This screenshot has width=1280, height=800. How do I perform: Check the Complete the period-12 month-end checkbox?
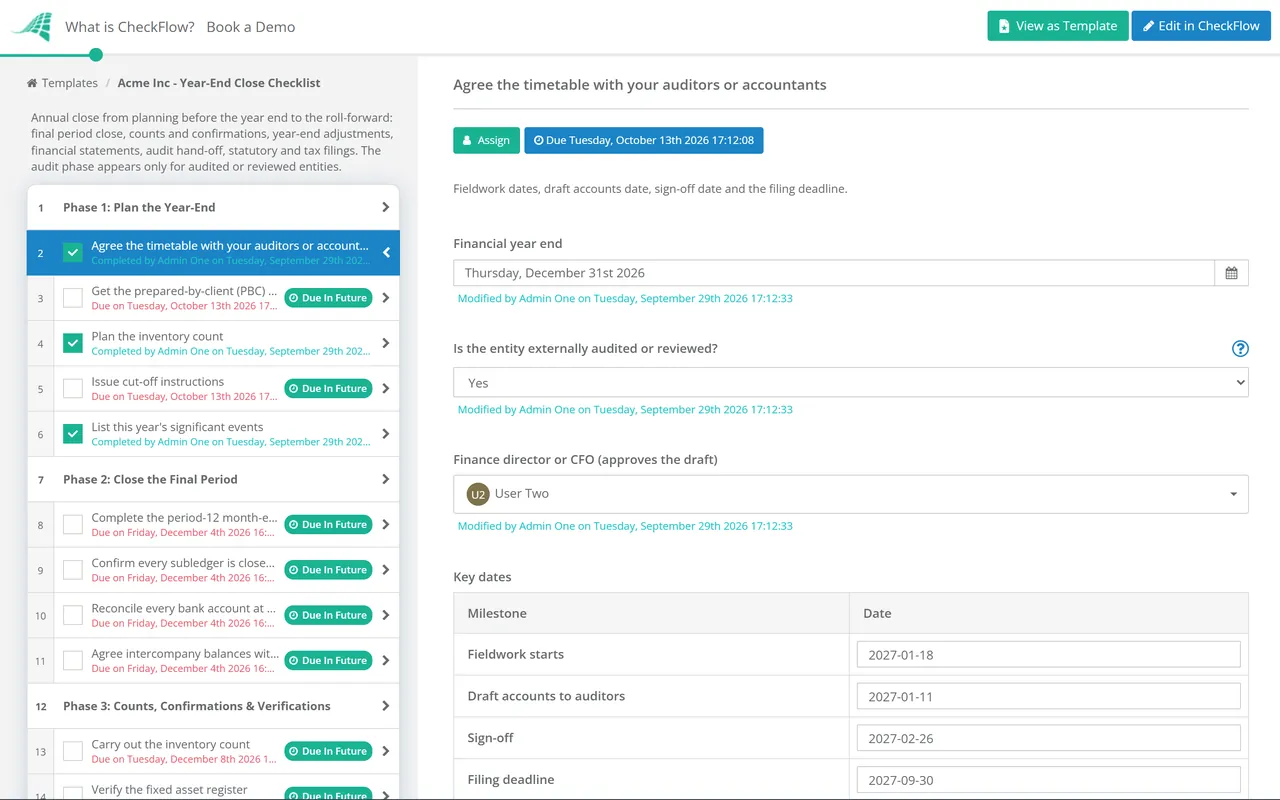[x=73, y=525]
